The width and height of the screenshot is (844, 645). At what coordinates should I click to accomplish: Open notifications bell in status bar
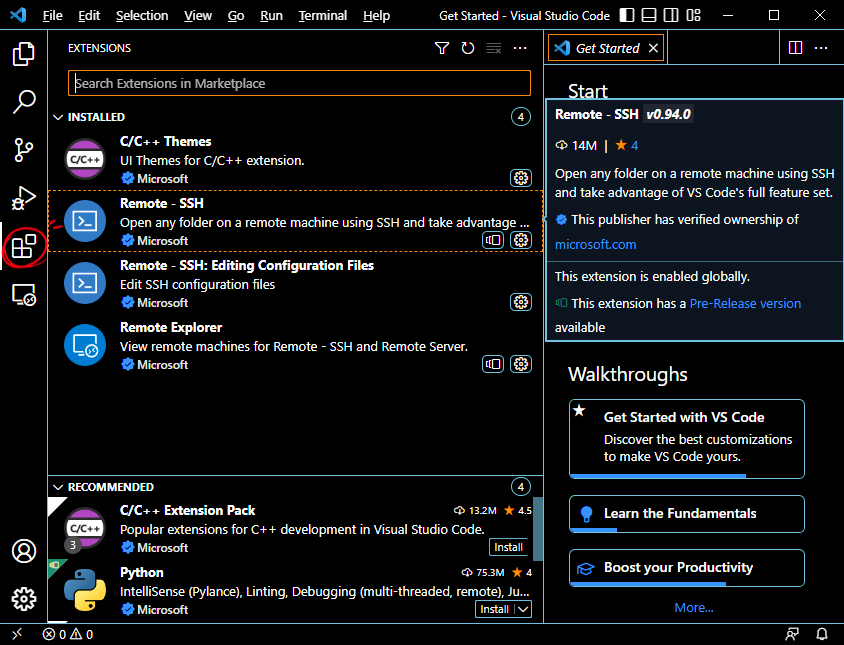tap(822, 634)
